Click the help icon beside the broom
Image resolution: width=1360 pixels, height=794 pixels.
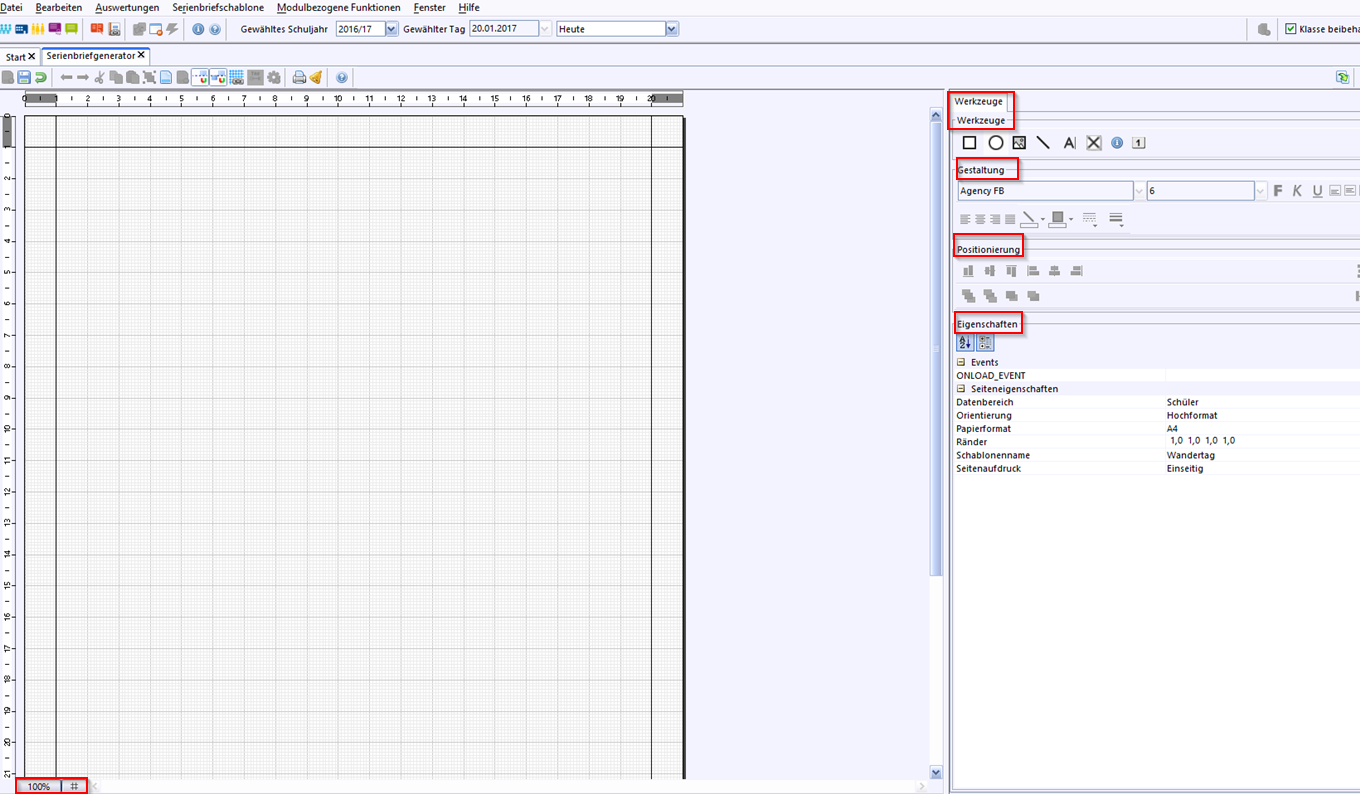tap(341, 77)
